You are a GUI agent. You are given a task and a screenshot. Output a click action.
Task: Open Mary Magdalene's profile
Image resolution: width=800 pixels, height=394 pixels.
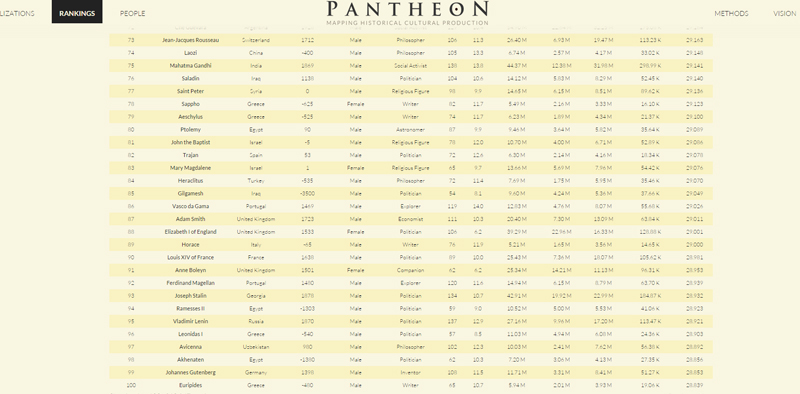(190, 168)
